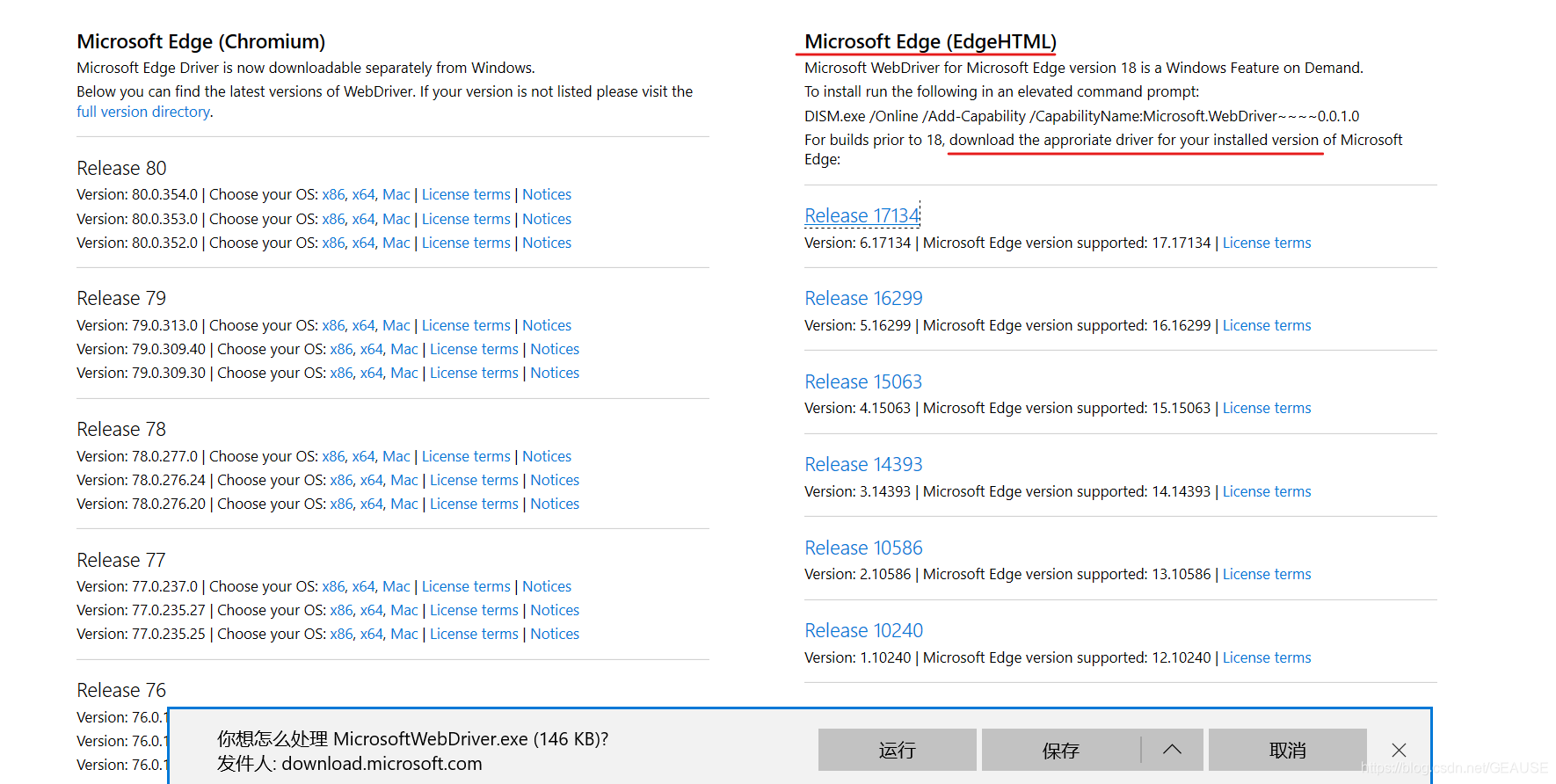Open the Release 15063 download link
Viewport: 1556px width, 784px height.
tap(863, 381)
